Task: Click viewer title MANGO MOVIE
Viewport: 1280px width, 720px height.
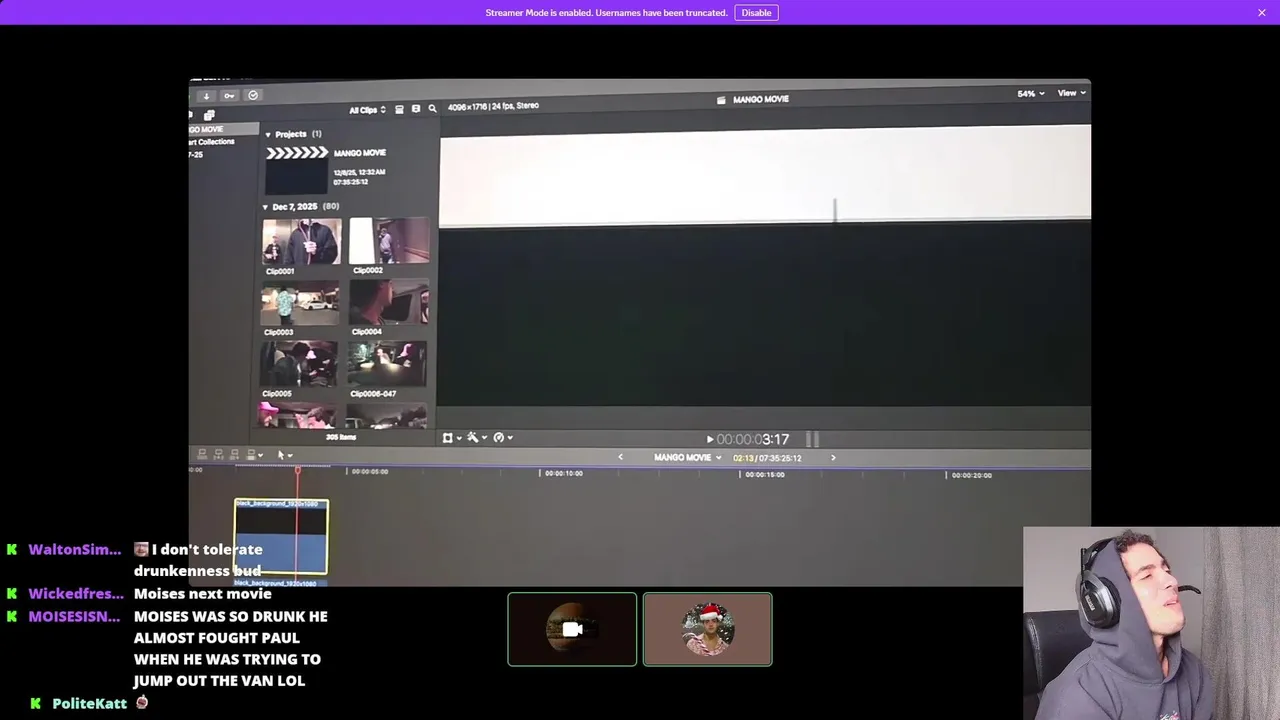Action: pyautogui.click(x=761, y=99)
